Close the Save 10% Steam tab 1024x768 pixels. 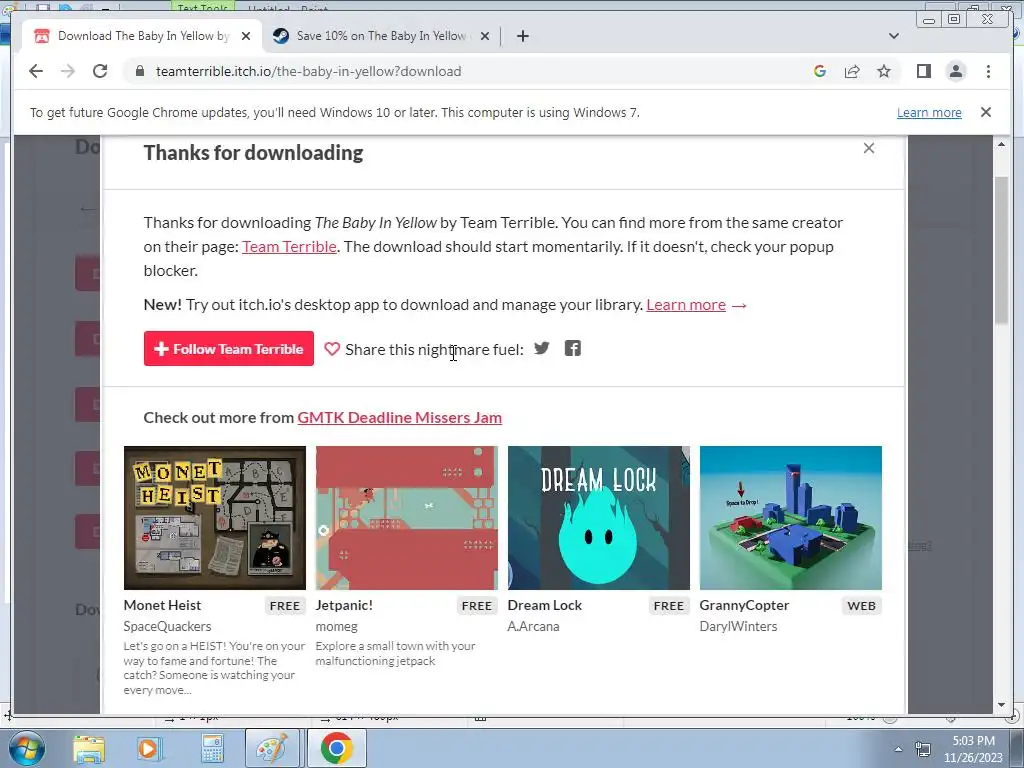[485, 36]
